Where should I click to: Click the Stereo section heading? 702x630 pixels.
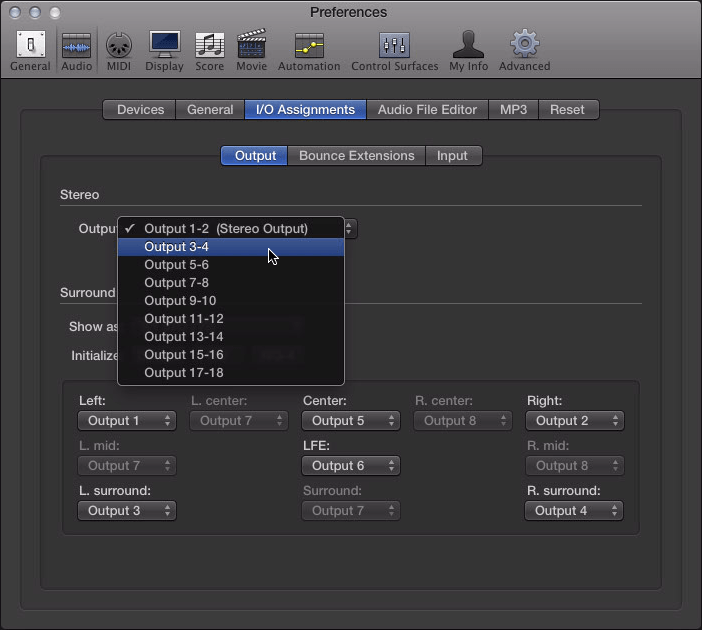pyautogui.click(x=79, y=195)
